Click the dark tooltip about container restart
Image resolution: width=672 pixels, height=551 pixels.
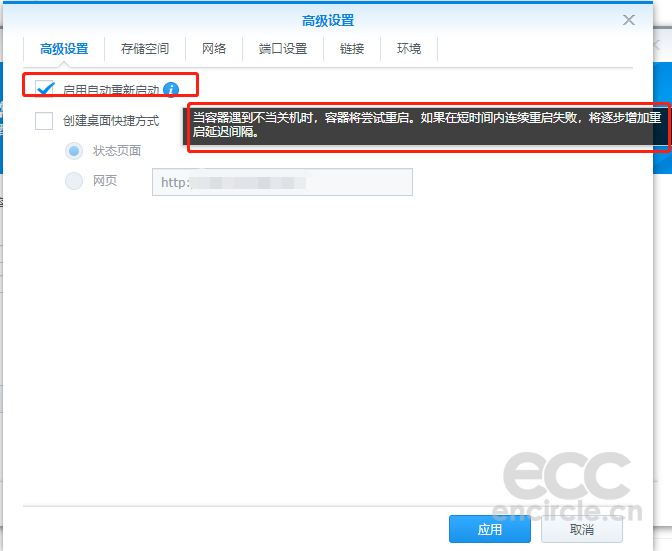pos(426,124)
